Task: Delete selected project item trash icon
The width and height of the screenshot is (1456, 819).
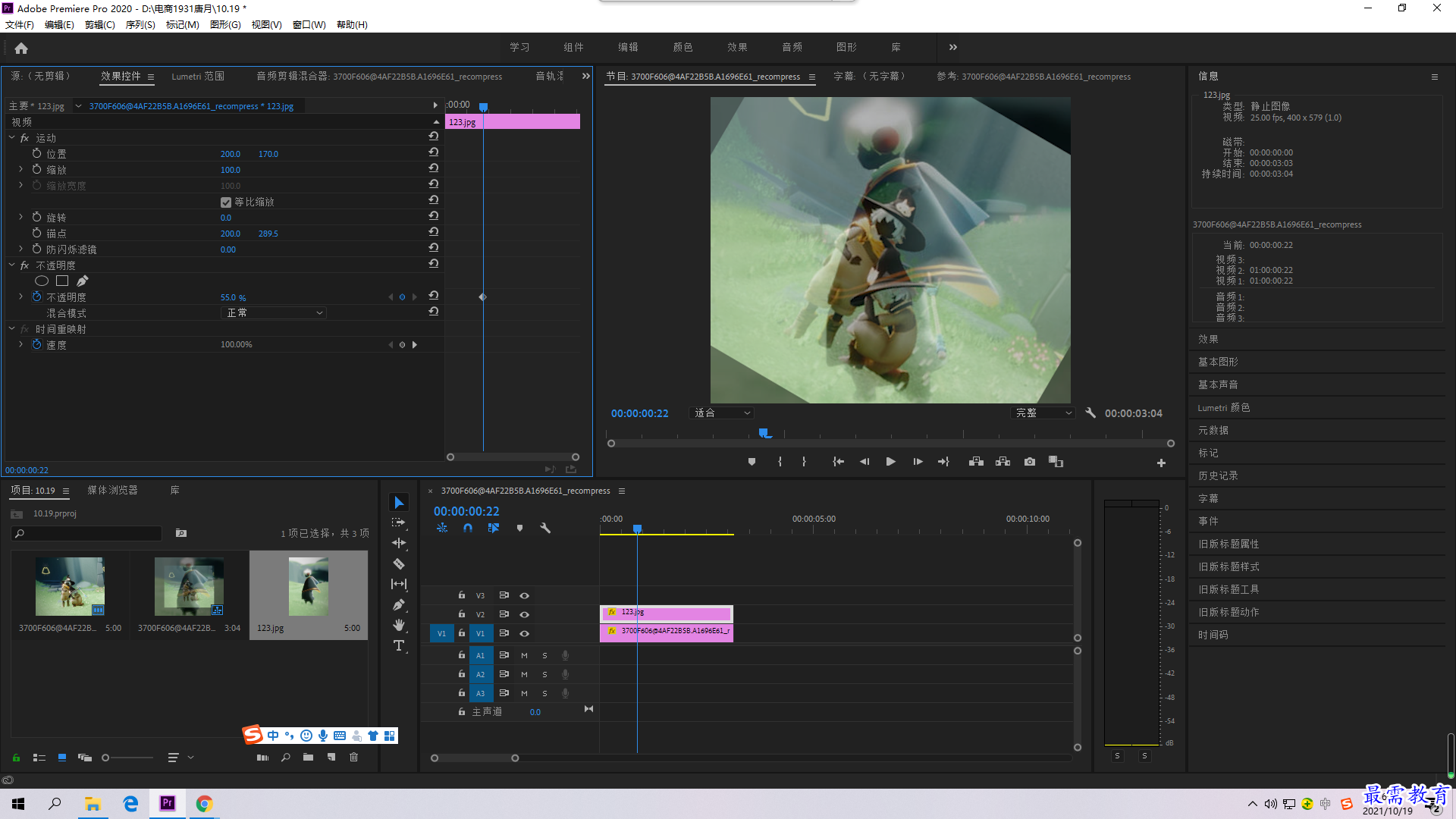Action: [353, 757]
